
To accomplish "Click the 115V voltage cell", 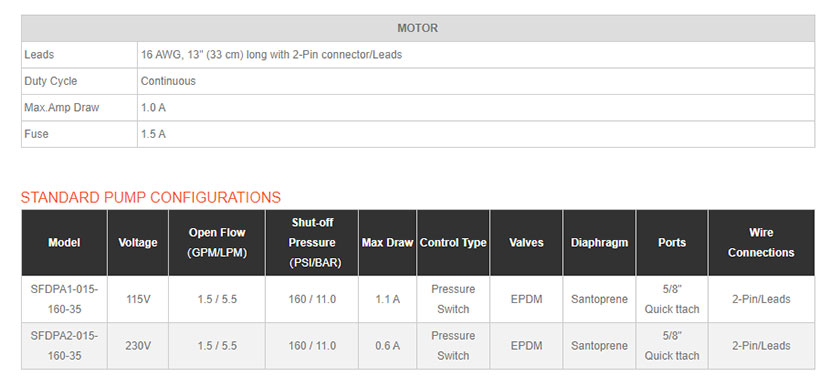I will [x=138, y=299].
